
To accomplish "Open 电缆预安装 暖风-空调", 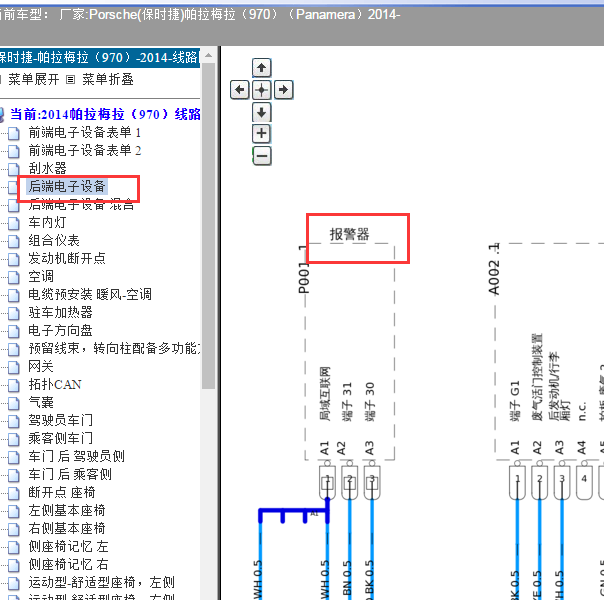I will point(90,294).
